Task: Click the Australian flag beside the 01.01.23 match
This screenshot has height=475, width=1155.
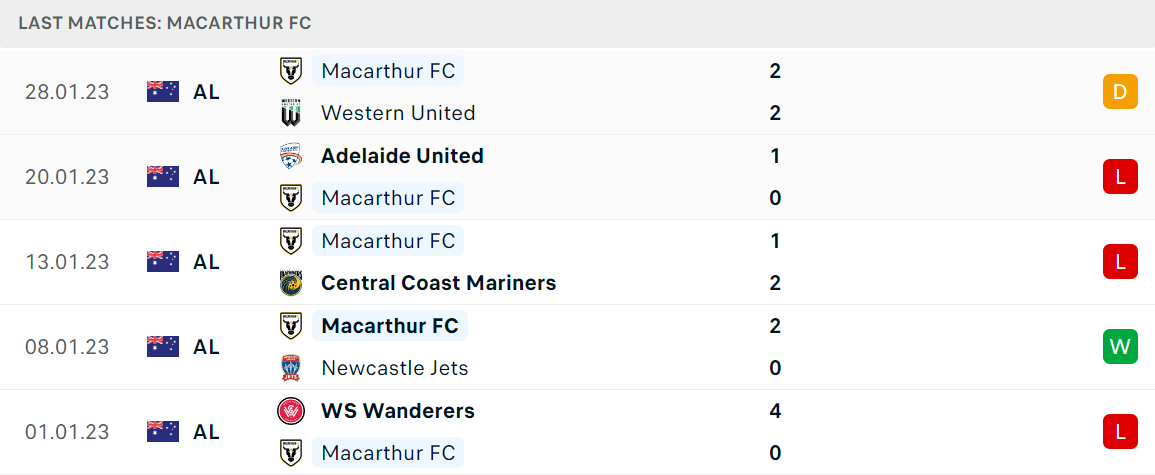Action: (x=163, y=432)
